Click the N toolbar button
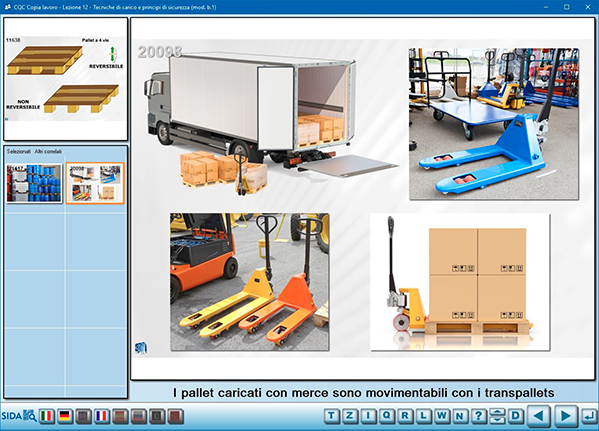Viewport: 599px width, 431px height. [x=460, y=416]
